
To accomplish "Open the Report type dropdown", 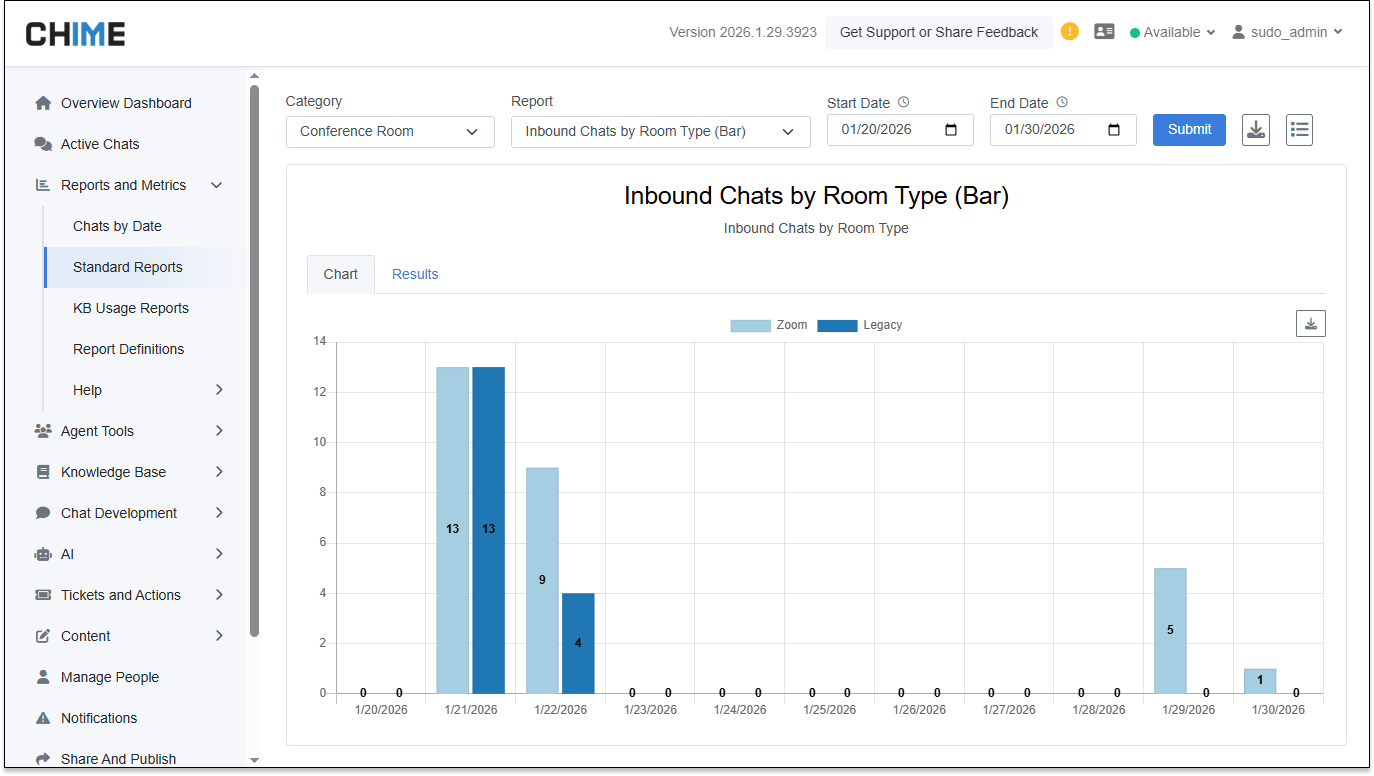I will tap(660, 132).
